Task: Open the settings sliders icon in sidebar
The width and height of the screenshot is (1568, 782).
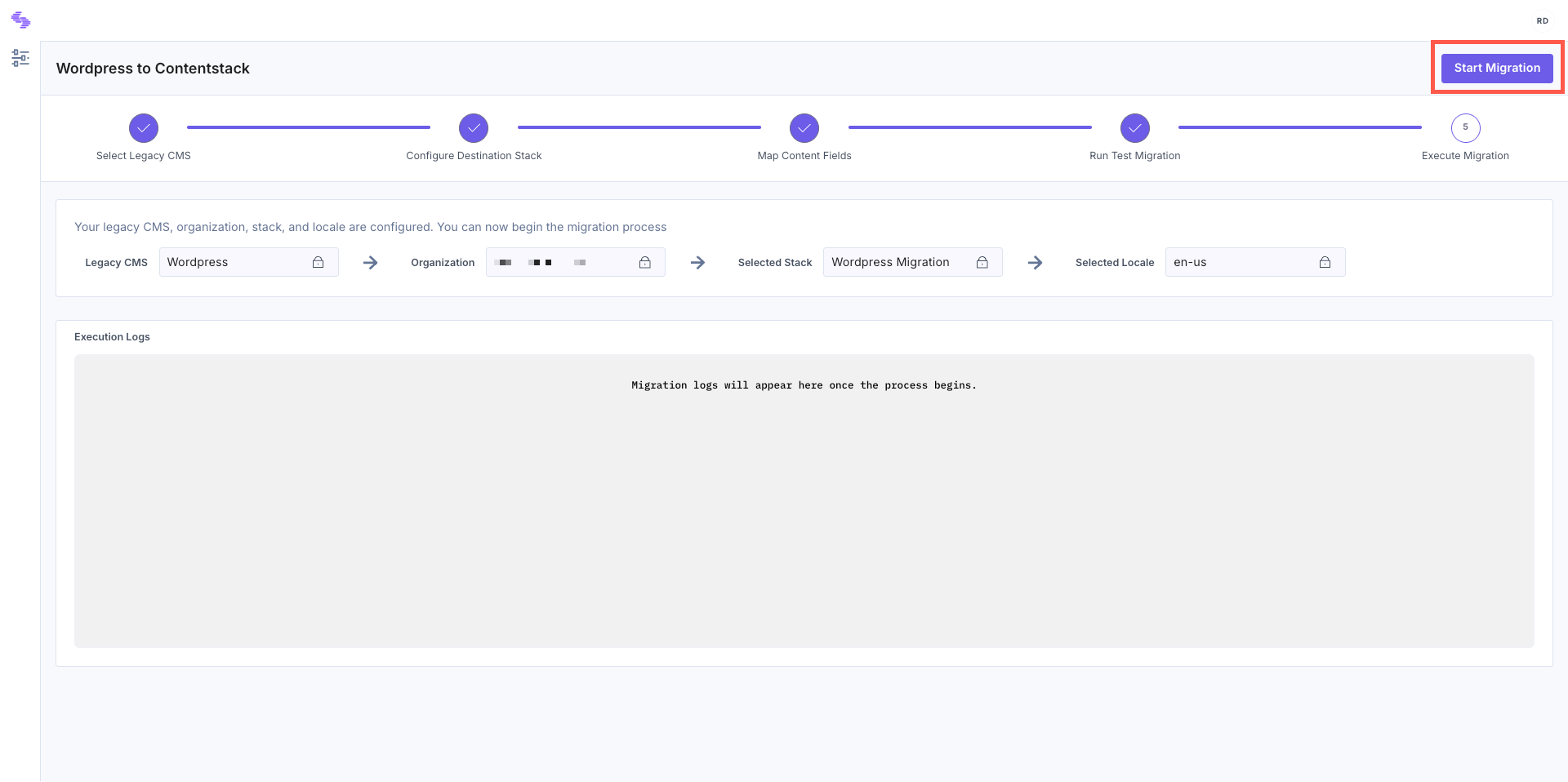Action: pos(20,58)
